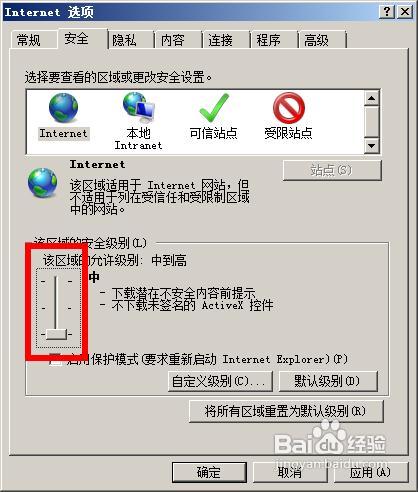Open the 隐私 tab

click(124, 40)
